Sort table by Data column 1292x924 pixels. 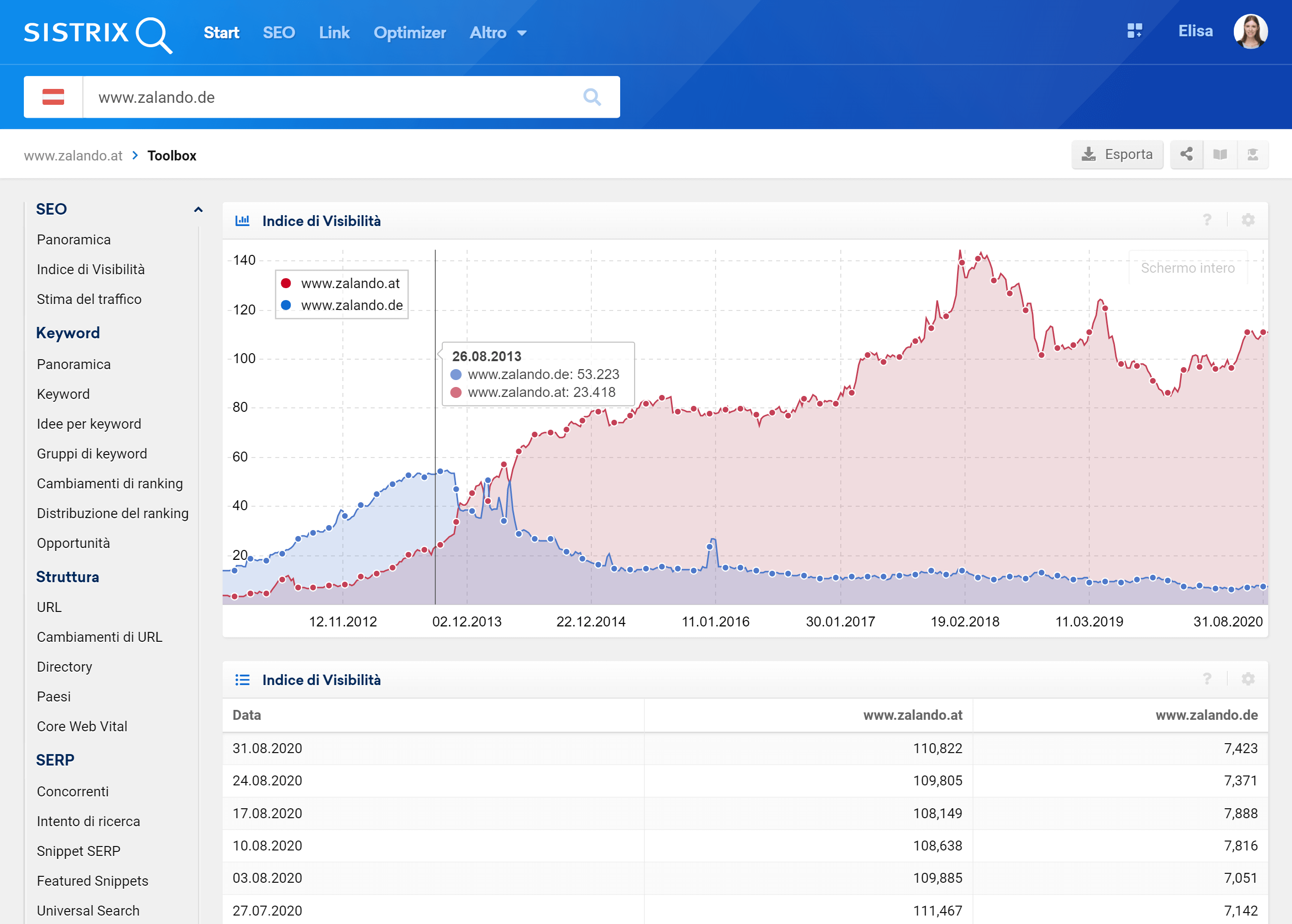coord(246,715)
